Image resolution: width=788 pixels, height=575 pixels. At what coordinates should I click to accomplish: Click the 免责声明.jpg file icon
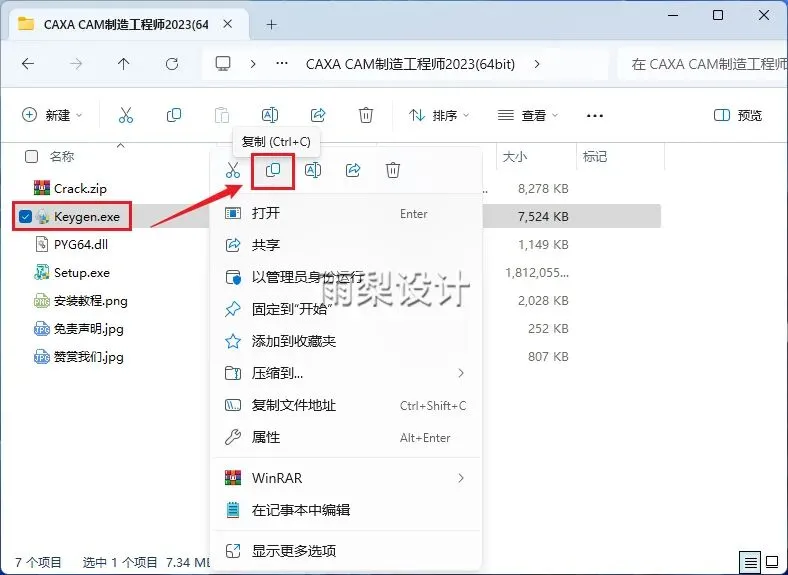click(x=41, y=329)
